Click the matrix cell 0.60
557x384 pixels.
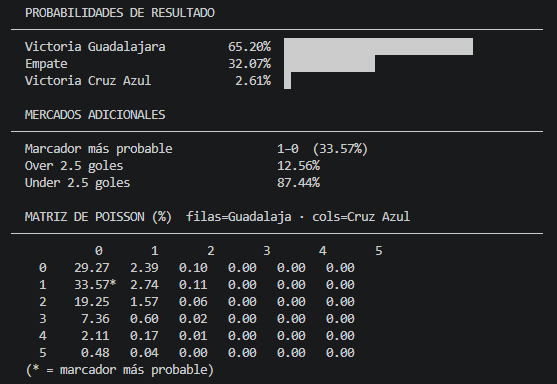(x=144, y=319)
